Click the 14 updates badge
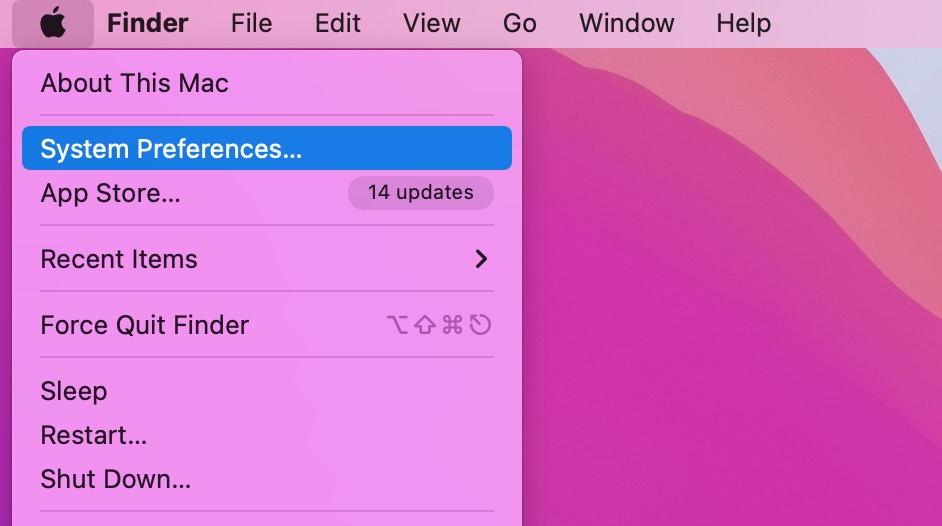 421,193
